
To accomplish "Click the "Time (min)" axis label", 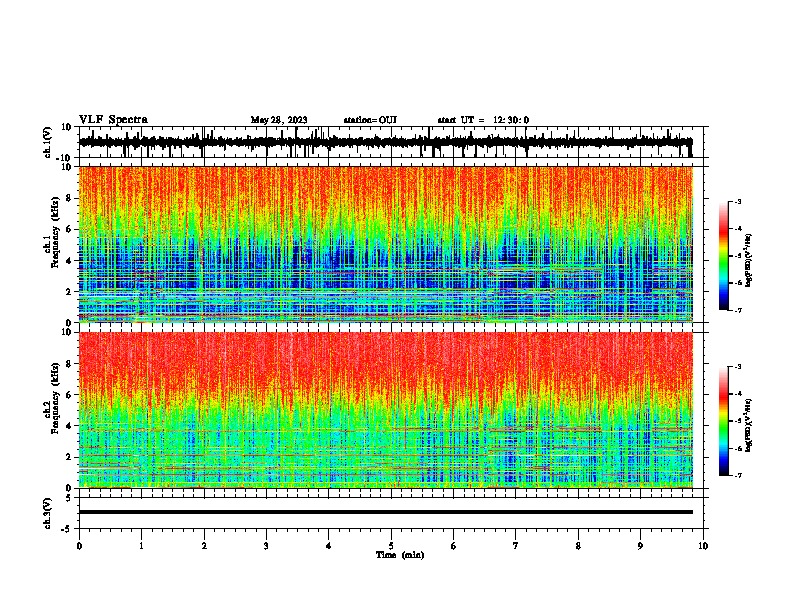I will point(400,555).
